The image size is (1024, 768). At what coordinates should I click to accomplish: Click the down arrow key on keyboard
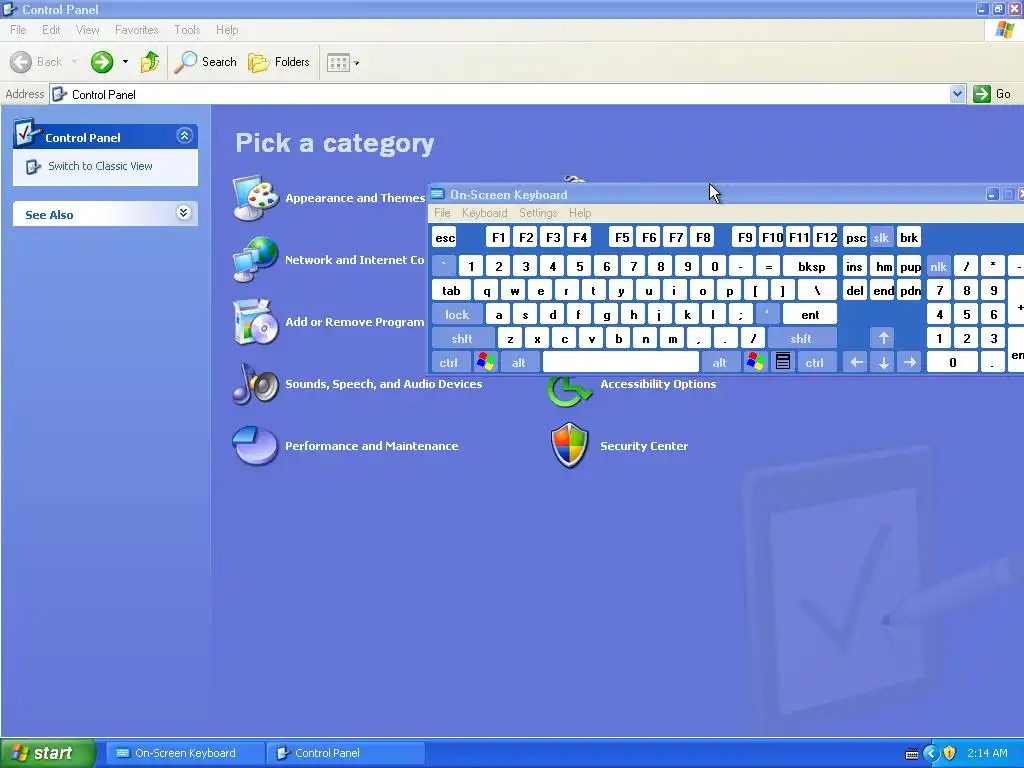[883, 362]
